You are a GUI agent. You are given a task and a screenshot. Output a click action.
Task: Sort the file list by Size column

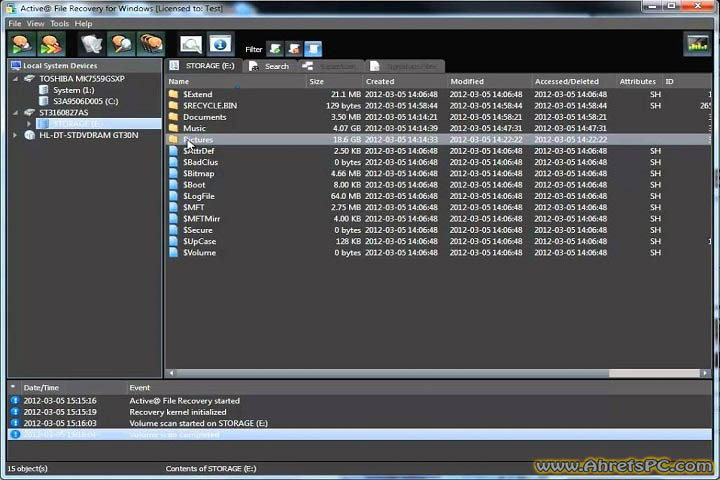(334, 81)
